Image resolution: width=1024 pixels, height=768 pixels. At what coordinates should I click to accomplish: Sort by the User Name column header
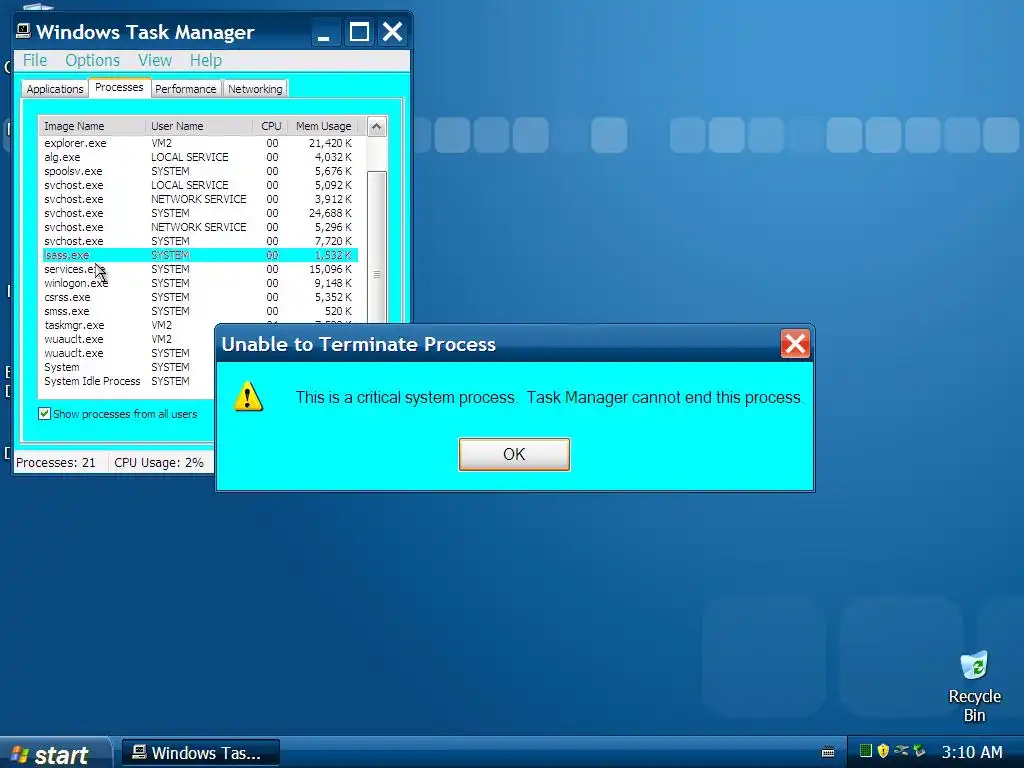[199, 126]
